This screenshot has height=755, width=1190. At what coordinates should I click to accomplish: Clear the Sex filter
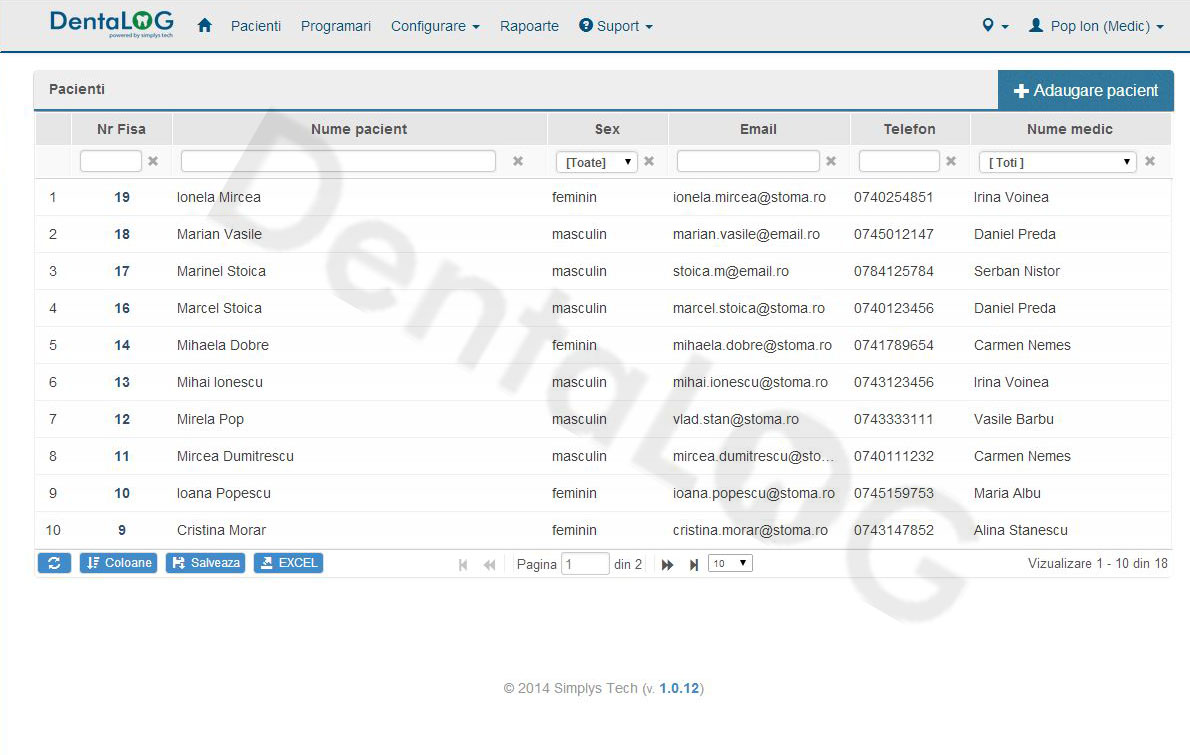point(649,162)
